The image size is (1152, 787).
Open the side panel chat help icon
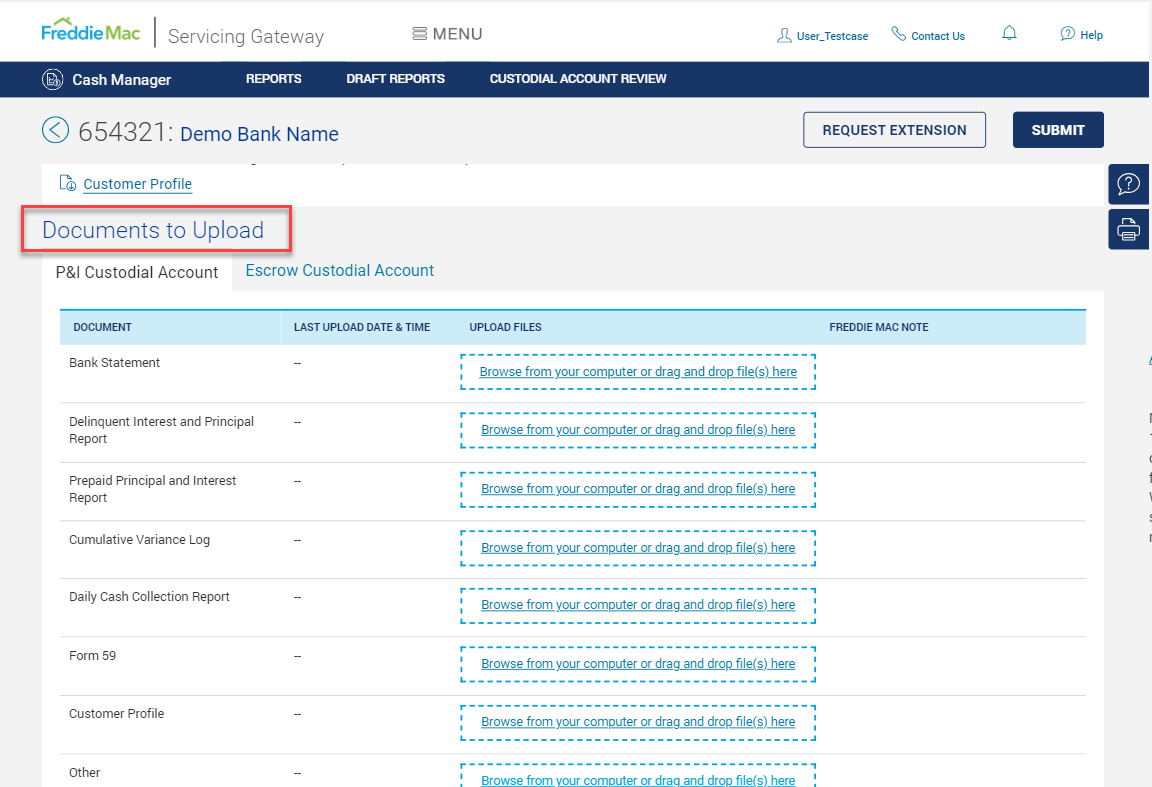[x=1128, y=184]
